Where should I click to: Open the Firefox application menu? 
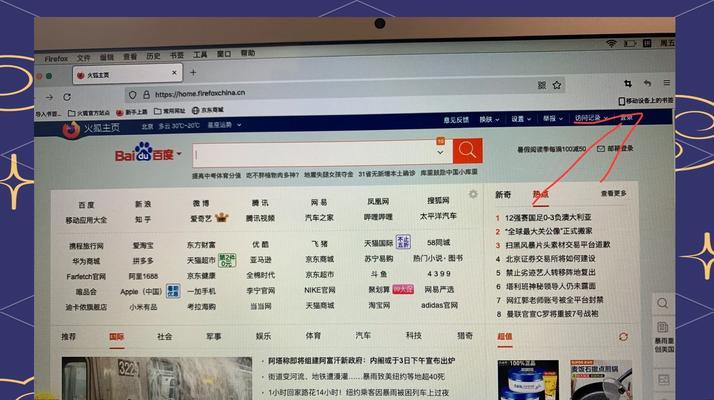click(56, 59)
